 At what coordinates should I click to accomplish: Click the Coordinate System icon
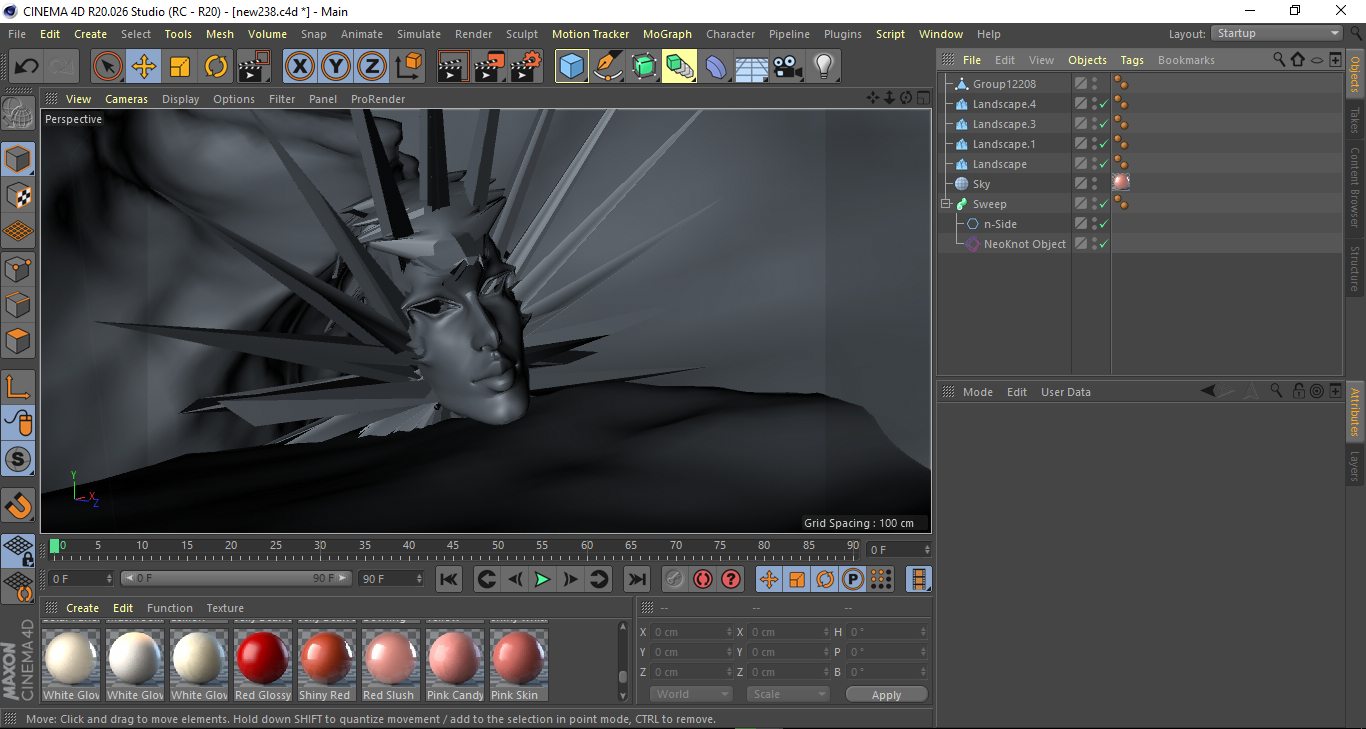(408, 67)
